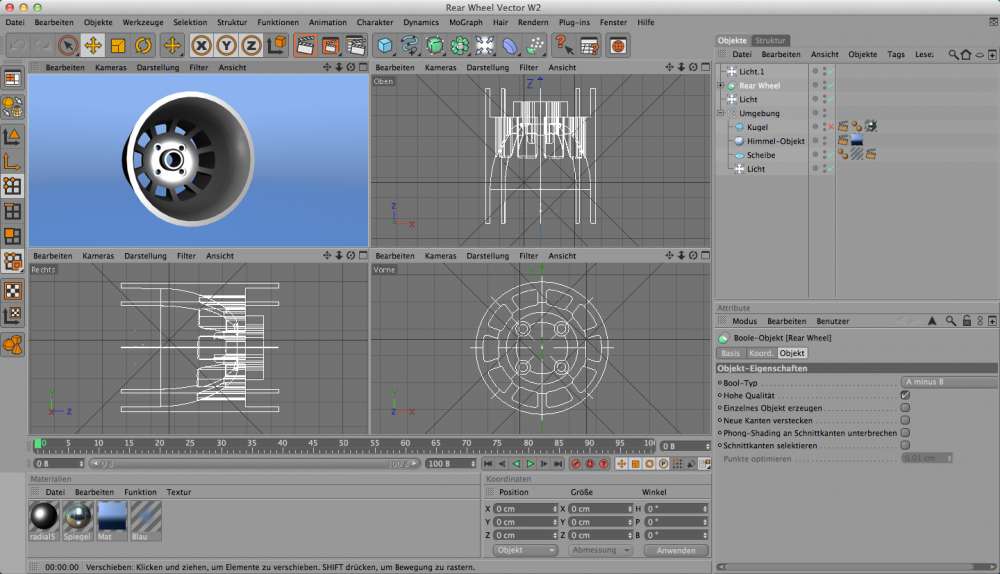Select the Rotate tool in toolbar
The height and width of the screenshot is (574, 1000).
click(x=143, y=45)
